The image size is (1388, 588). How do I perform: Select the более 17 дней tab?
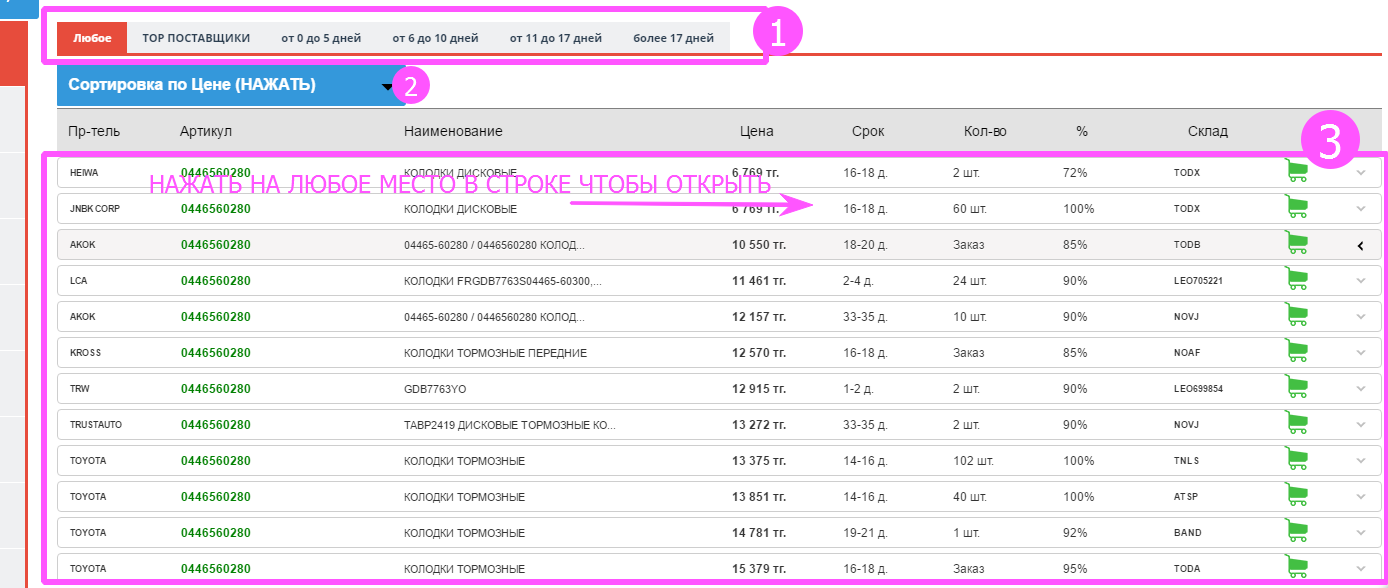673,38
